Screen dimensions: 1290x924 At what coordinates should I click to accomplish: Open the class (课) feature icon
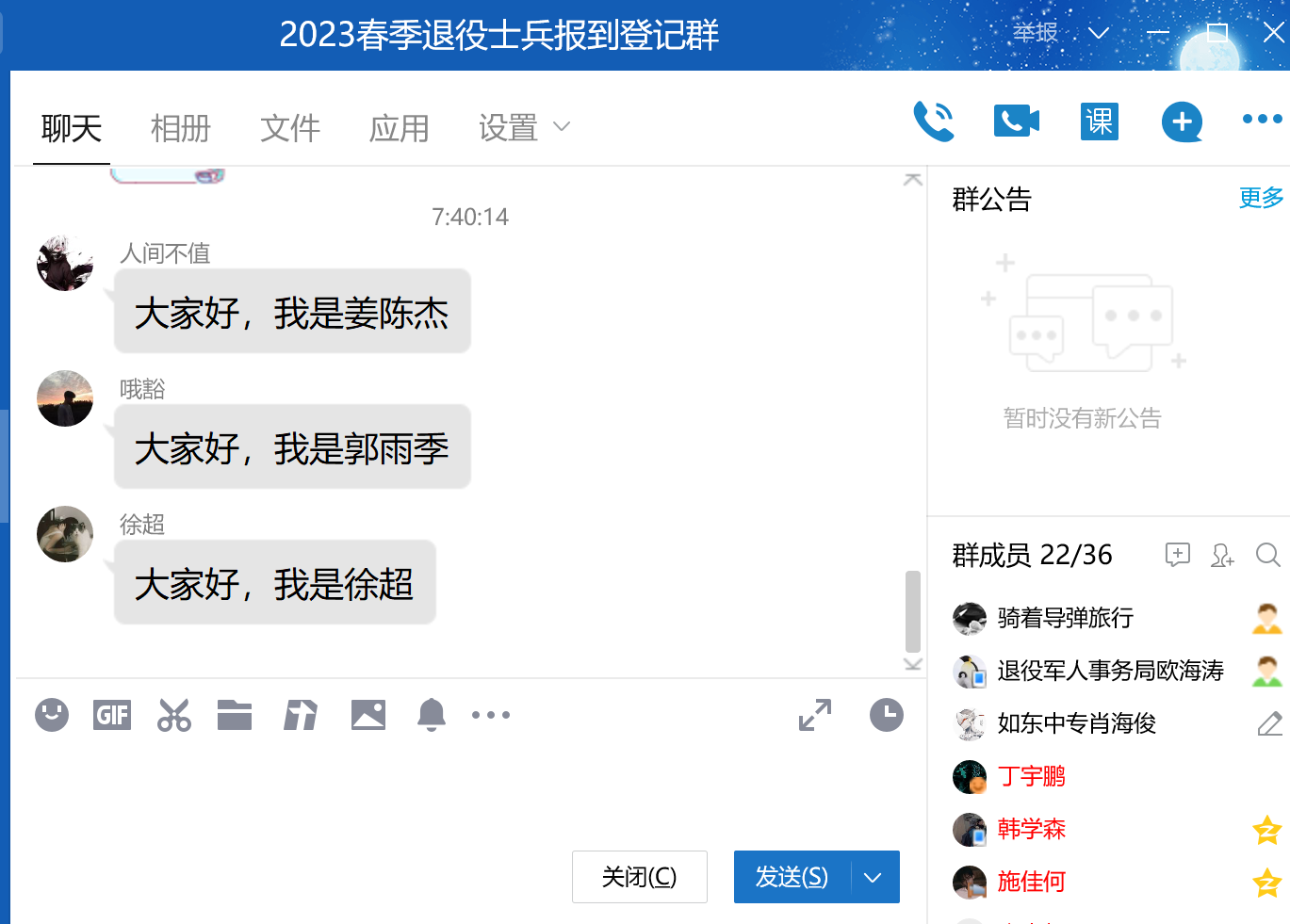click(1099, 122)
